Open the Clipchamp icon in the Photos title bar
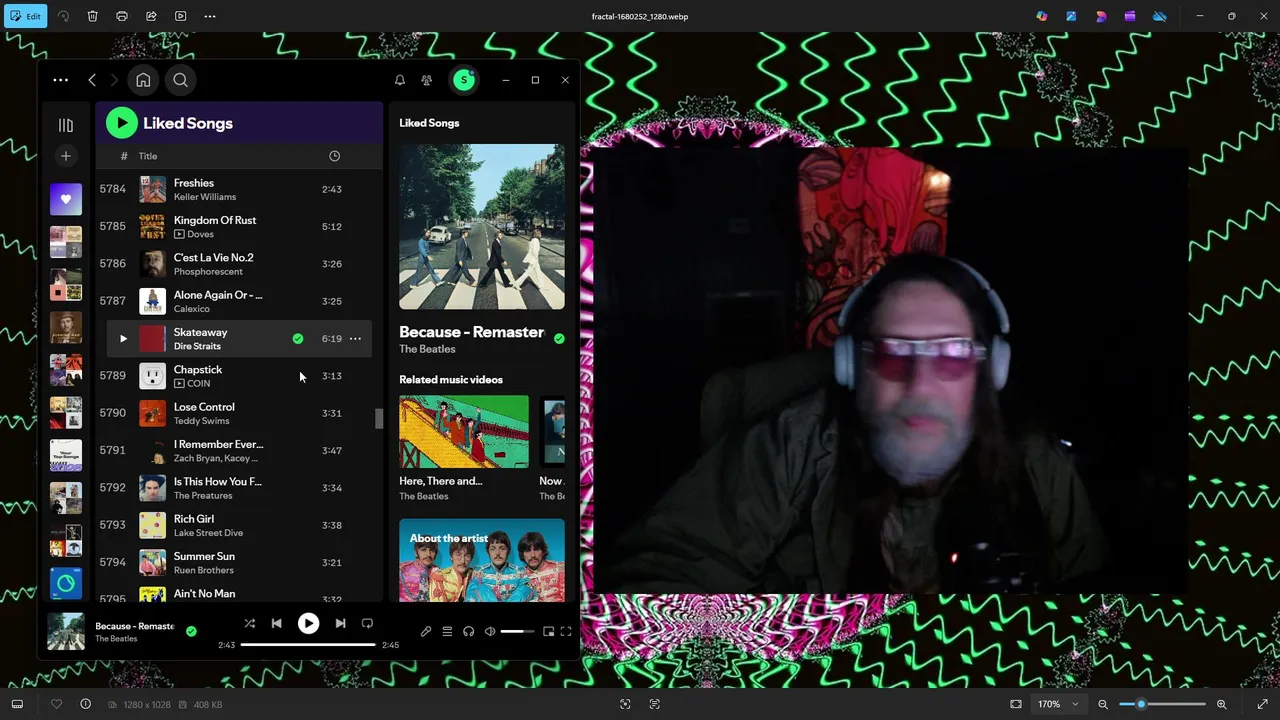Screen dimensions: 1280x720 pyautogui.click(x=1130, y=16)
